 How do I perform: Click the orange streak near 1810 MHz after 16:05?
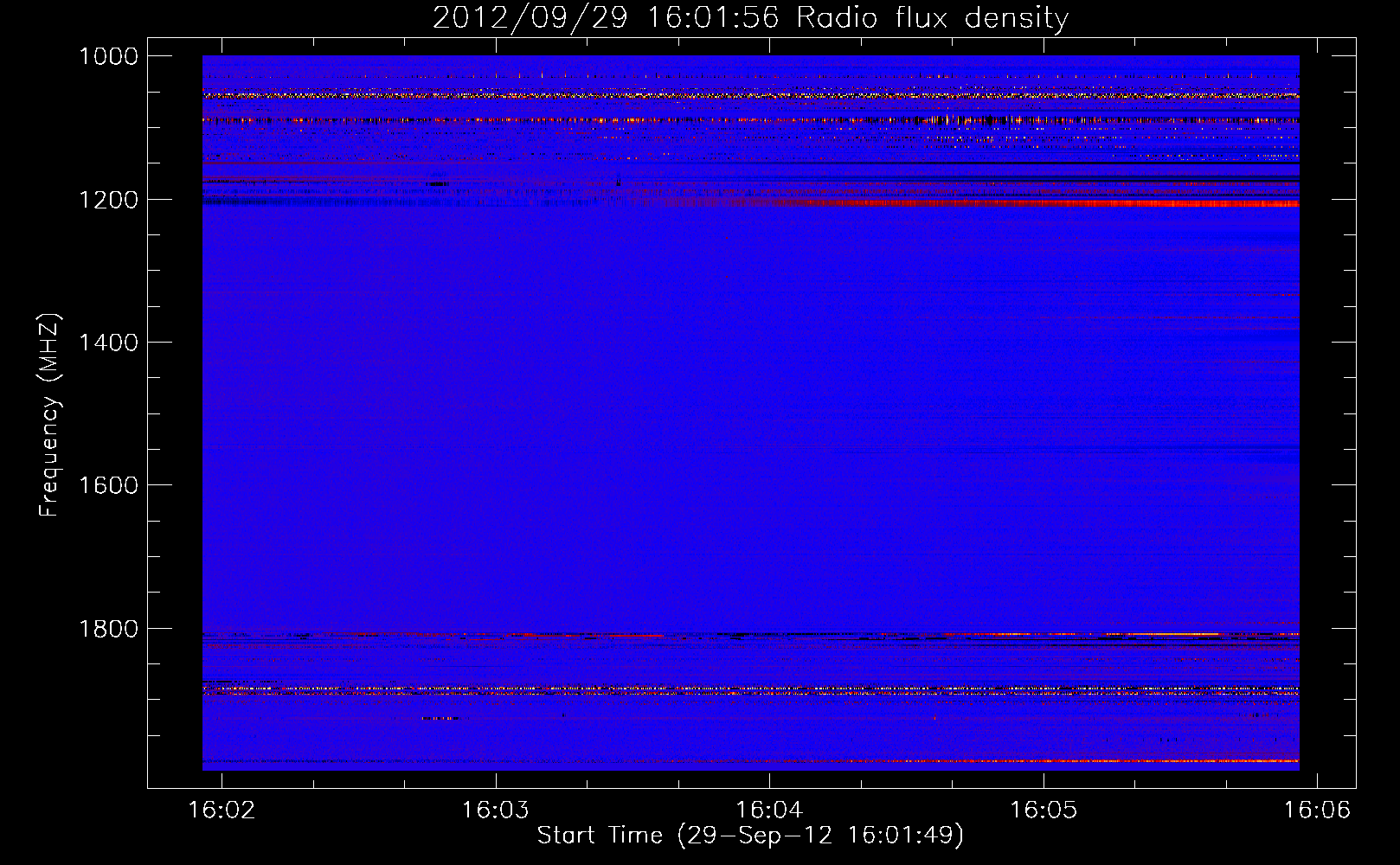tap(1164, 634)
